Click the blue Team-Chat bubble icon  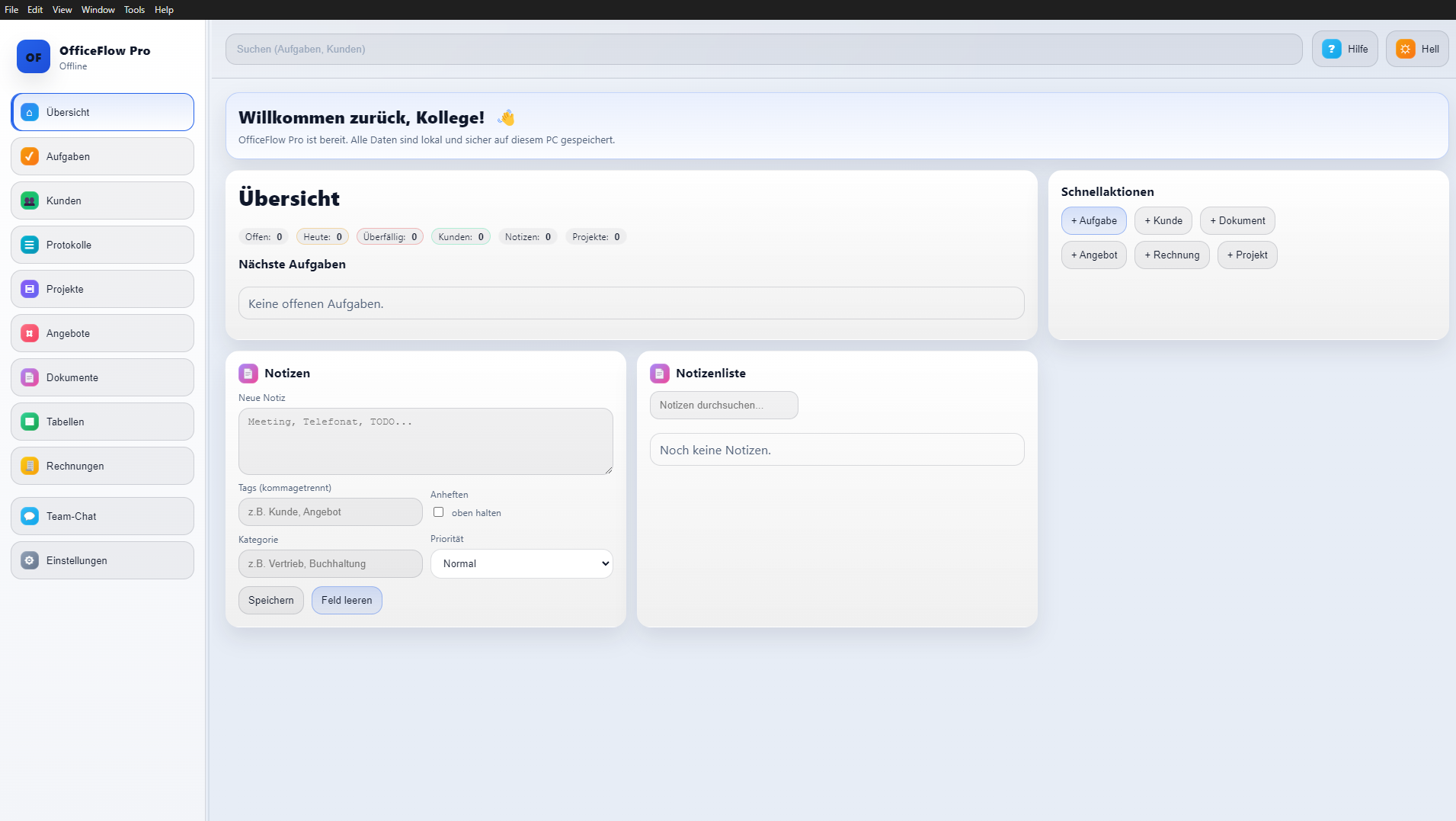(30, 516)
